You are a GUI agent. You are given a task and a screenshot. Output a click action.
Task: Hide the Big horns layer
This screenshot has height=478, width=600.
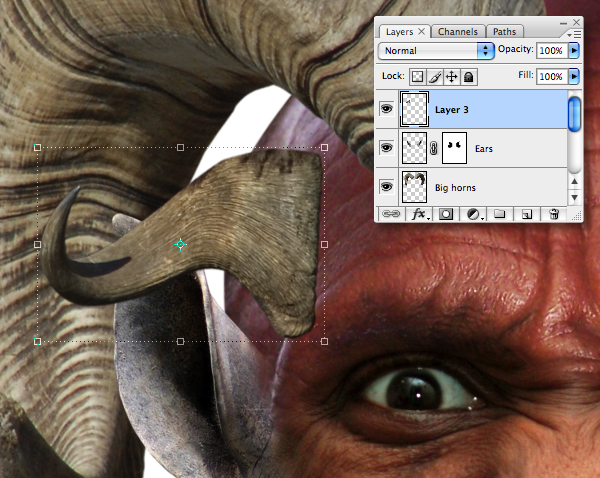tap(386, 187)
